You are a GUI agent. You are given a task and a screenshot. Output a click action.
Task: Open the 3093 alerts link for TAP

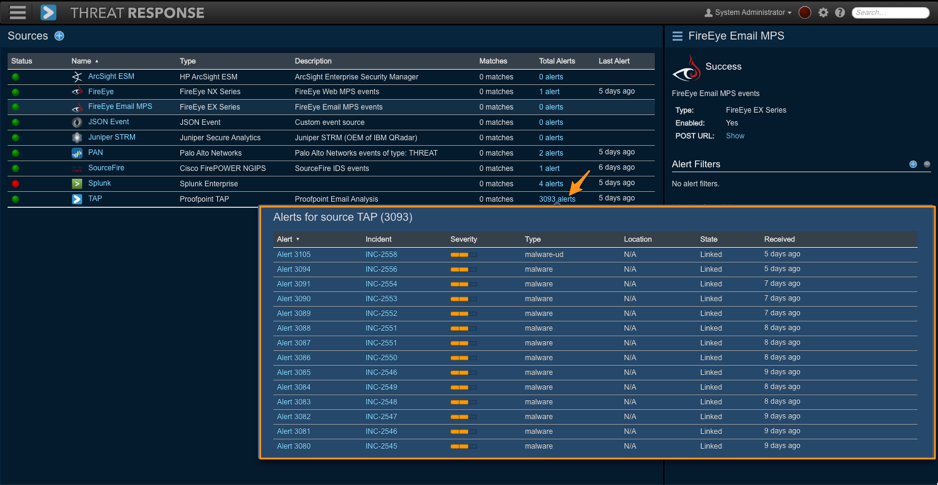point(557,199)
